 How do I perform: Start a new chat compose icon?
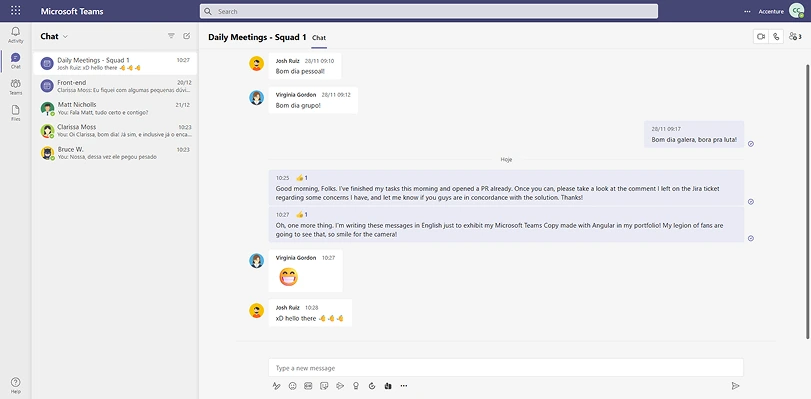187,36
